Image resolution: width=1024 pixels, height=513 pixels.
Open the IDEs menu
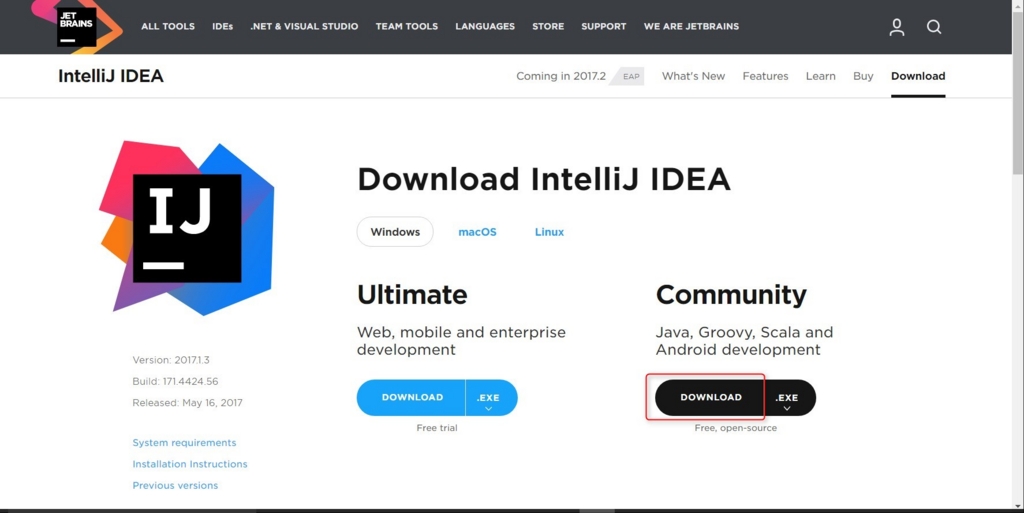click(x=223, y=27)
